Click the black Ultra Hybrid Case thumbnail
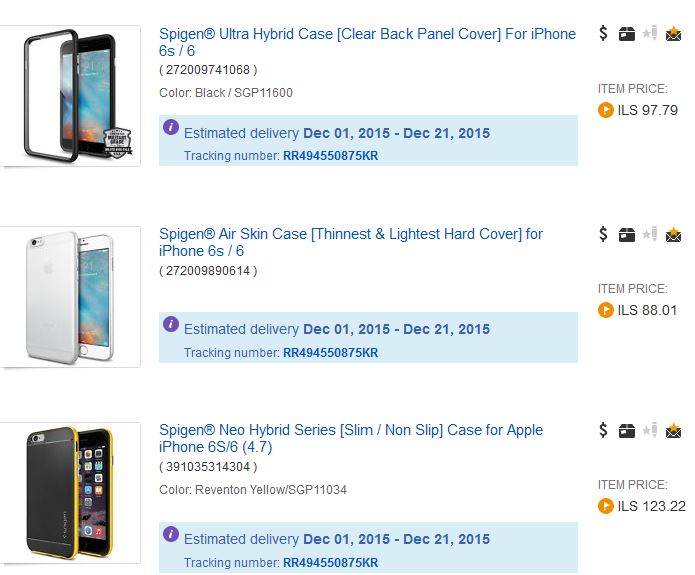Screen dimensions: 695x575 [x=70, y=95]
